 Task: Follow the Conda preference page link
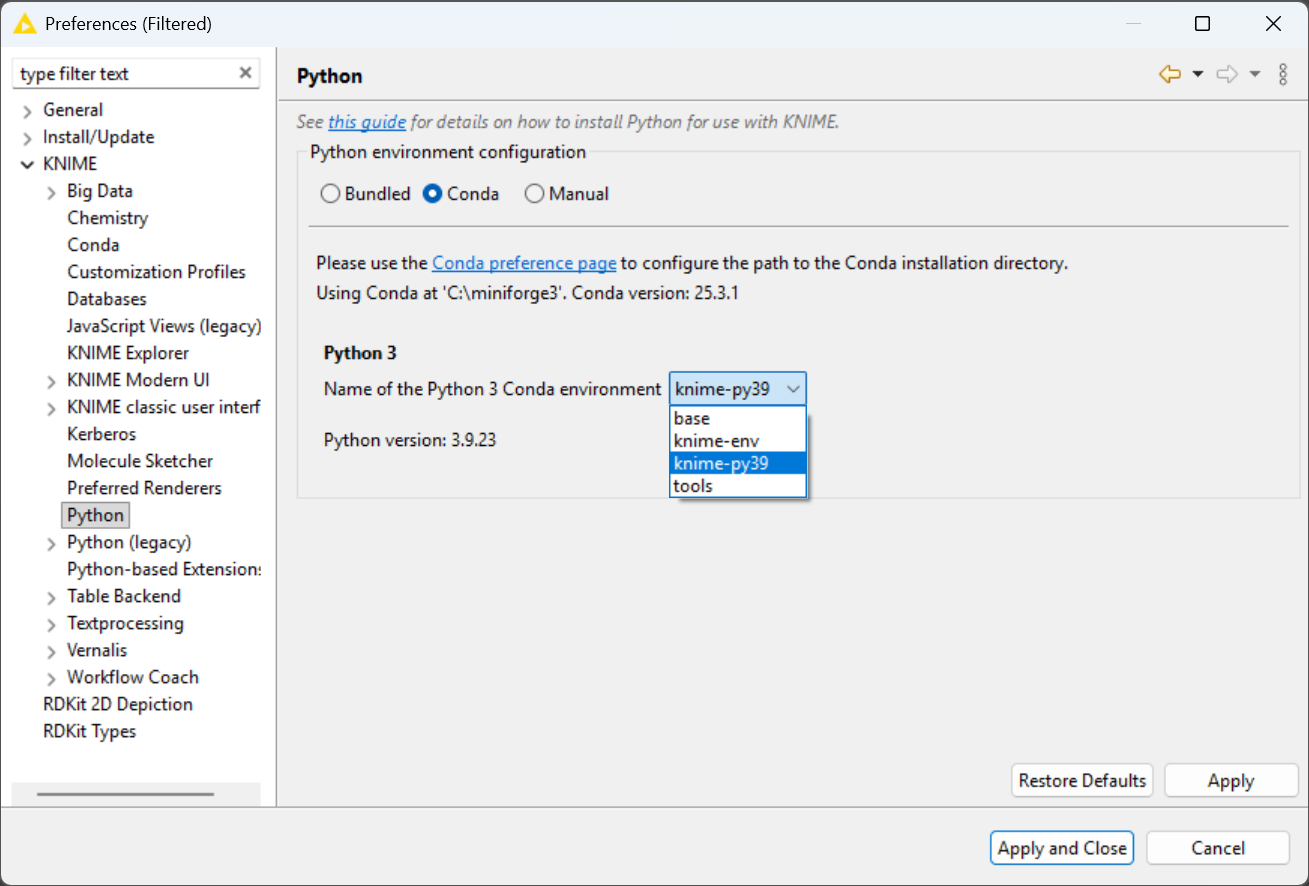(x=523, y=262)
